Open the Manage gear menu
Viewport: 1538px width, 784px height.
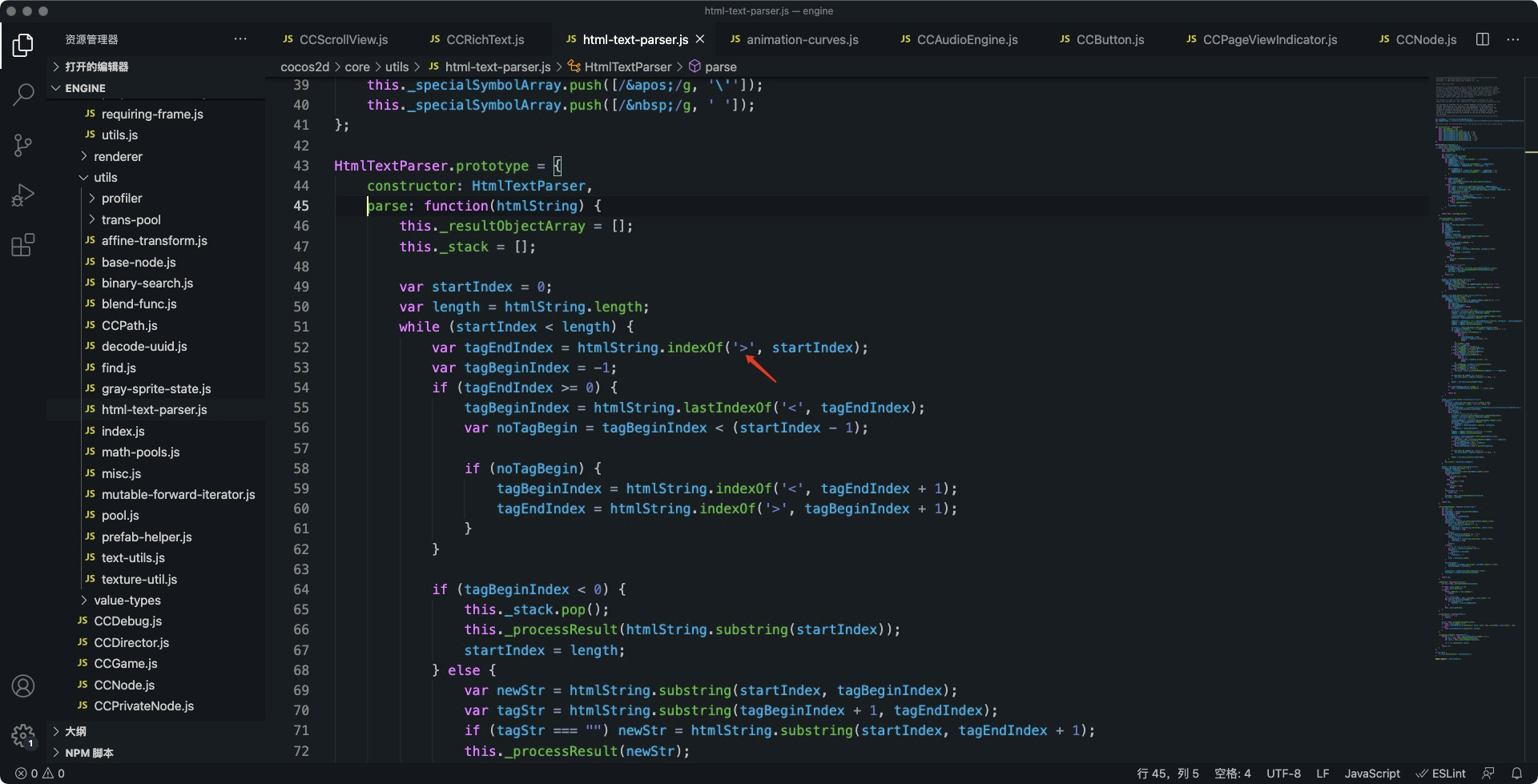23,735
